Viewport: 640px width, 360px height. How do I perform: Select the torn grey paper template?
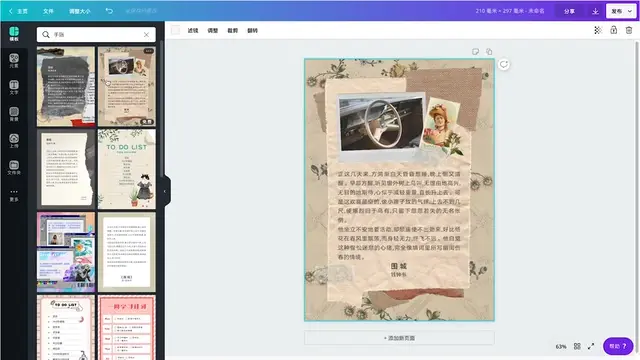[66, 87]
